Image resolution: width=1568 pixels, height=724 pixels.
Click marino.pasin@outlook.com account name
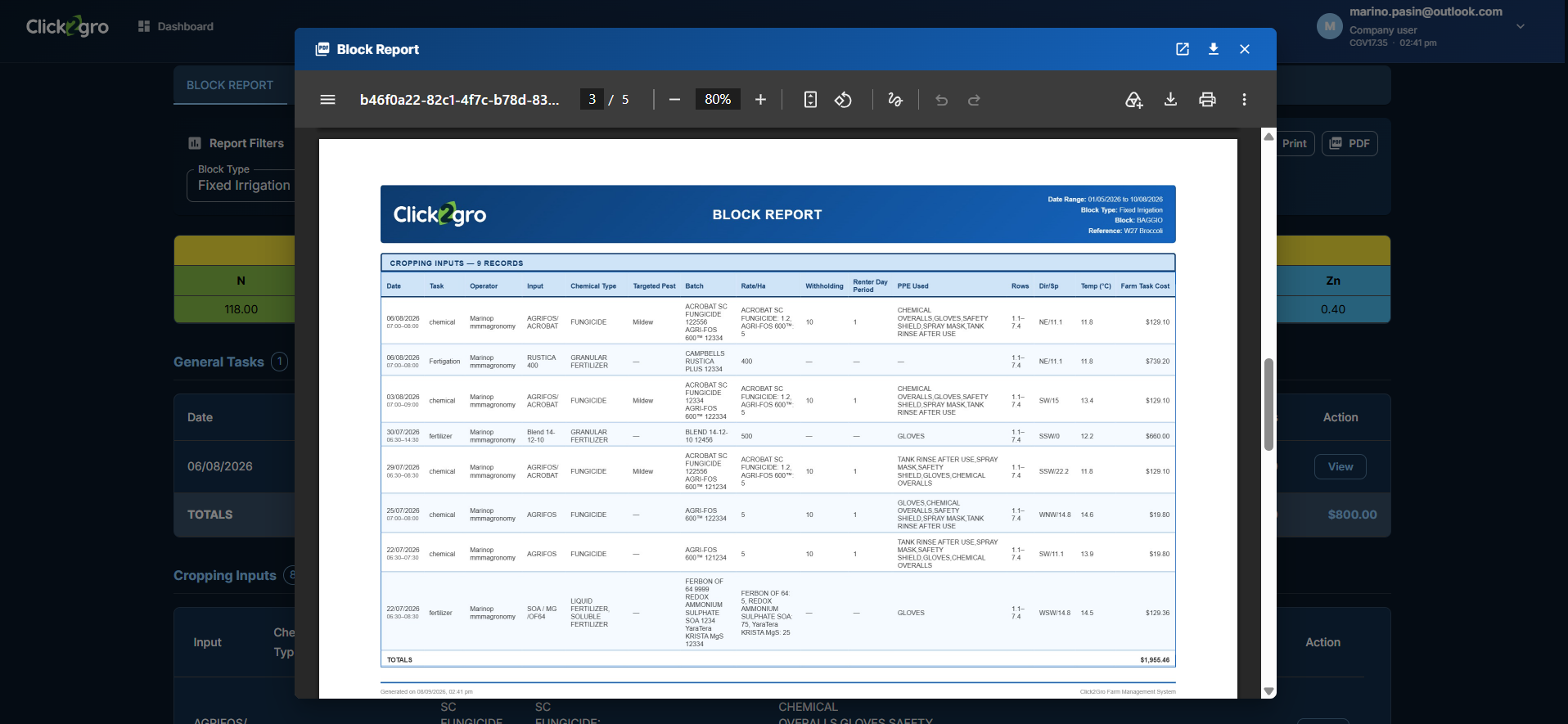click(x=1426, y=11)
